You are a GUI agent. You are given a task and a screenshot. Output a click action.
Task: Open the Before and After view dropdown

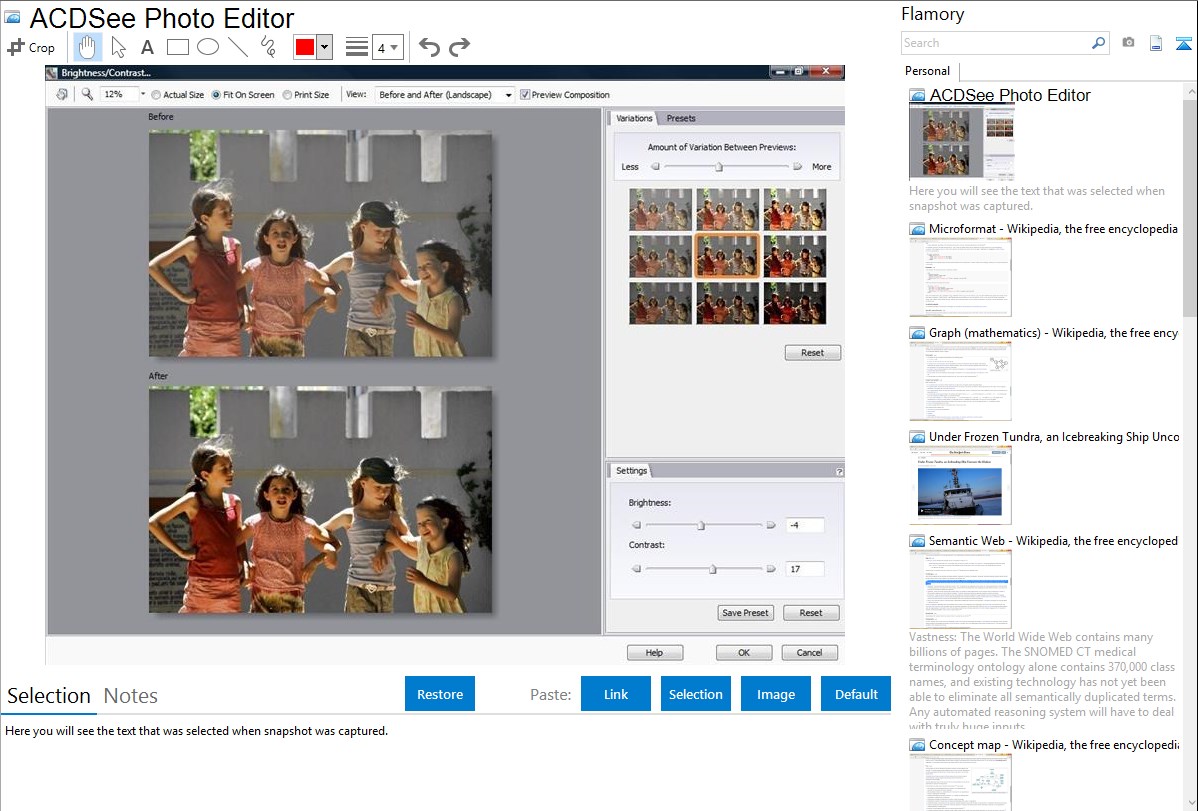445,95
